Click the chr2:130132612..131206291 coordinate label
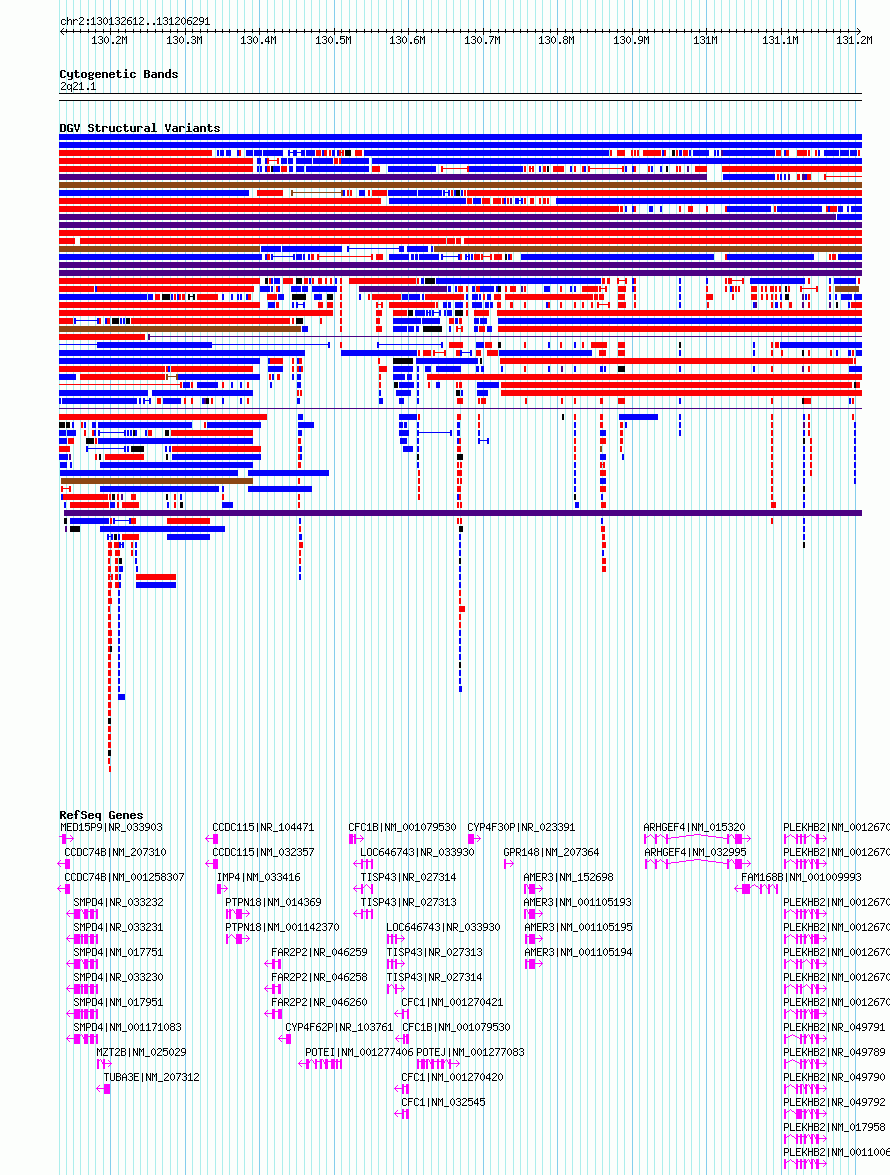Image resolution: width=890 pixels, height=1175 pixels. click(135, 21)
